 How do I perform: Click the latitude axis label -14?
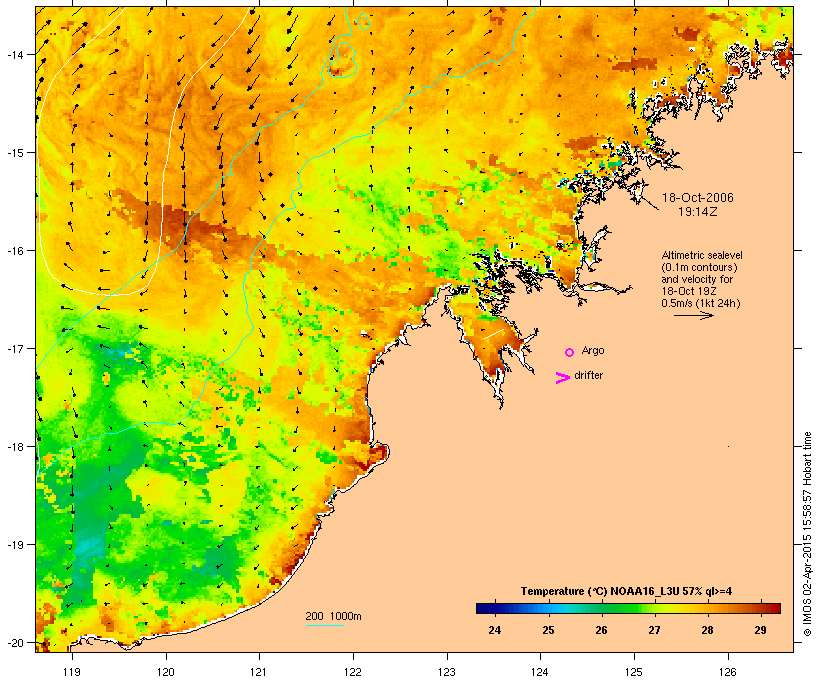pyautogui.click(x=15, y=54)
